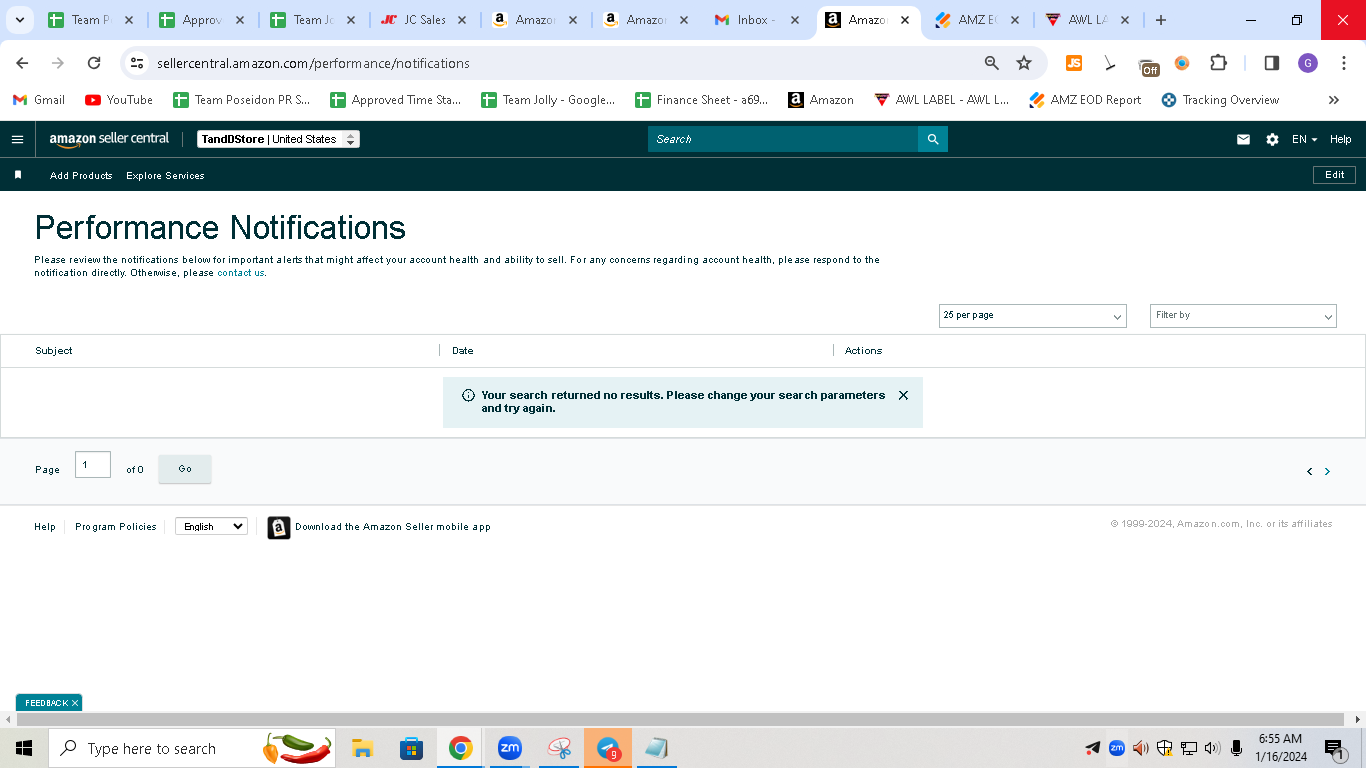Reload the Performance Notifications page
1366x768 pixels.
(94, 63)
